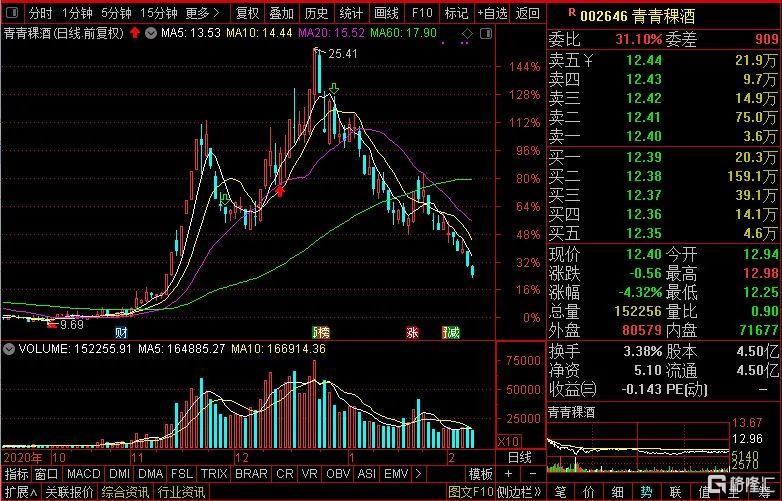The height and width of the screenshot is (501, 782).
Task: Open the yellow 减 marker on chart
Action: coord(451,332)
